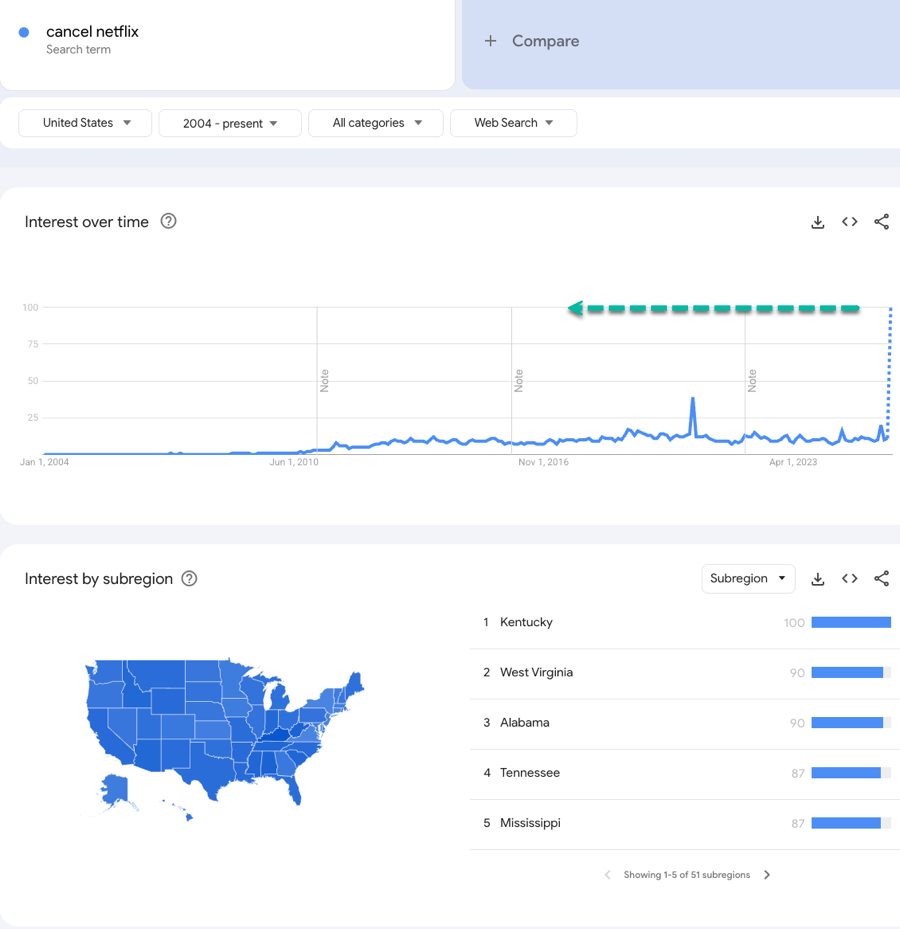
Task: Go to next page of subregions
Action: (x=767, y=875)
